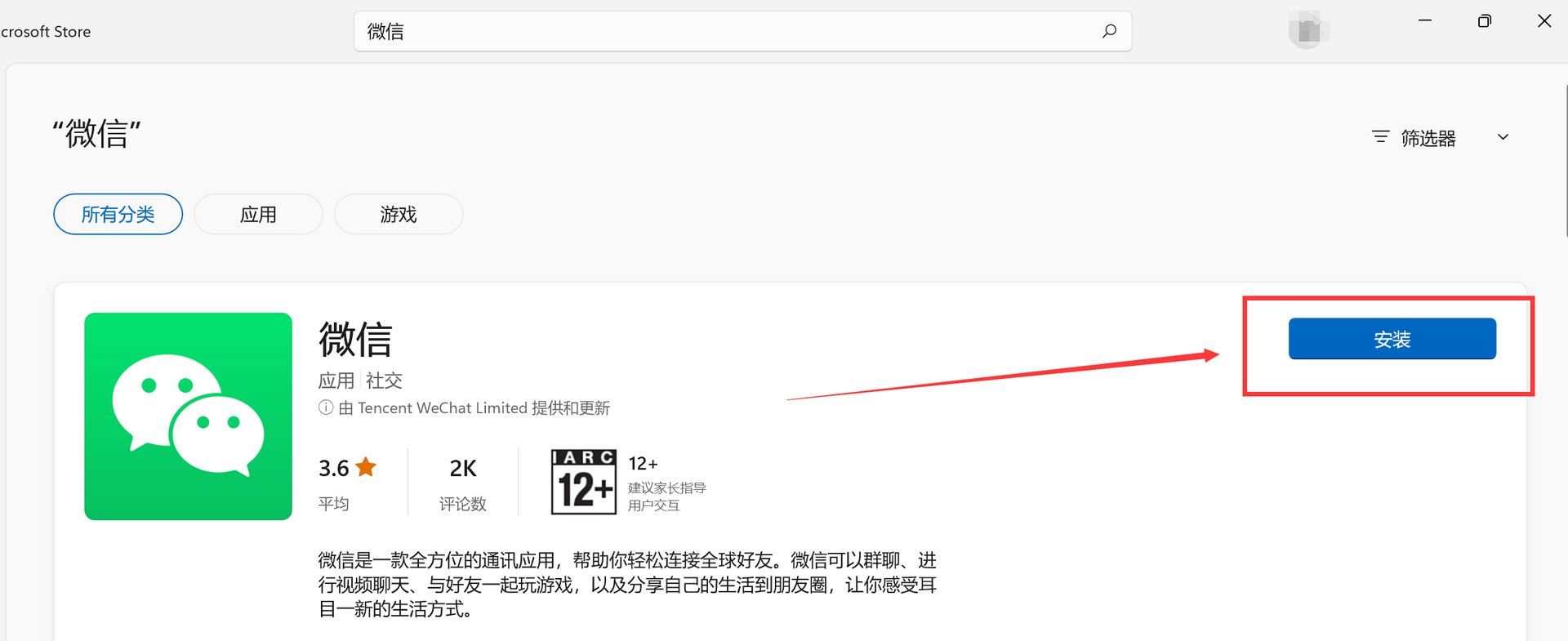
Task: Maximize or restore the Store window
Action: [1485, 20]
